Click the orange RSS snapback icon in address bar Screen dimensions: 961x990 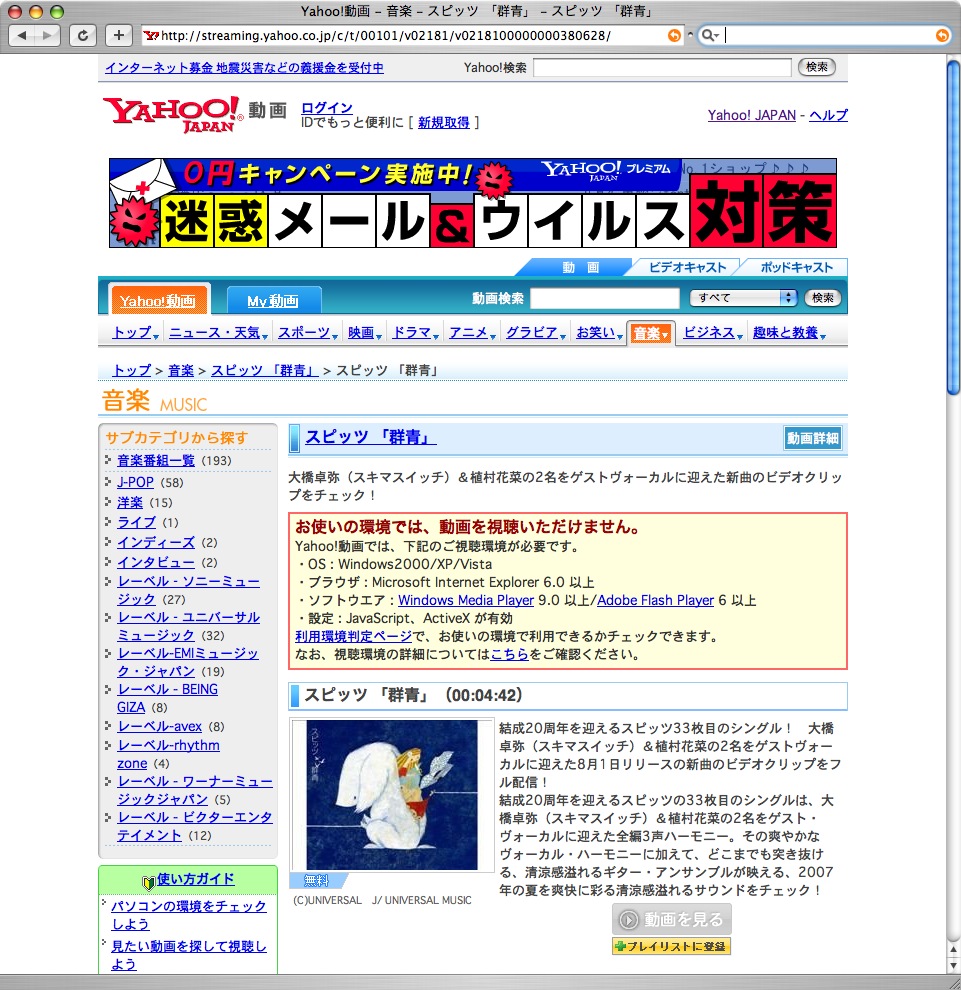tap(674, 35)
